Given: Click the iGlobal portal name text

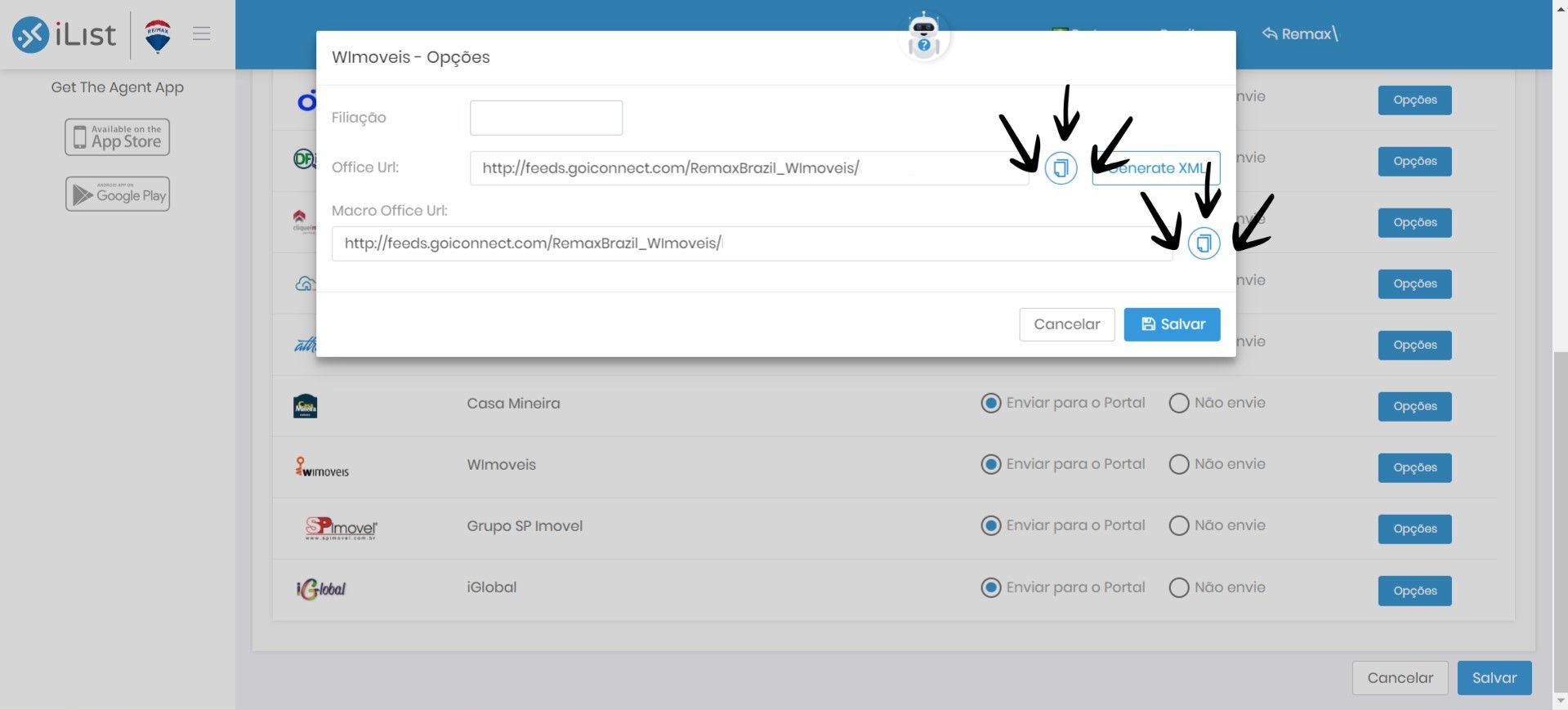Looking at the screenshot, I should [491, 587].
